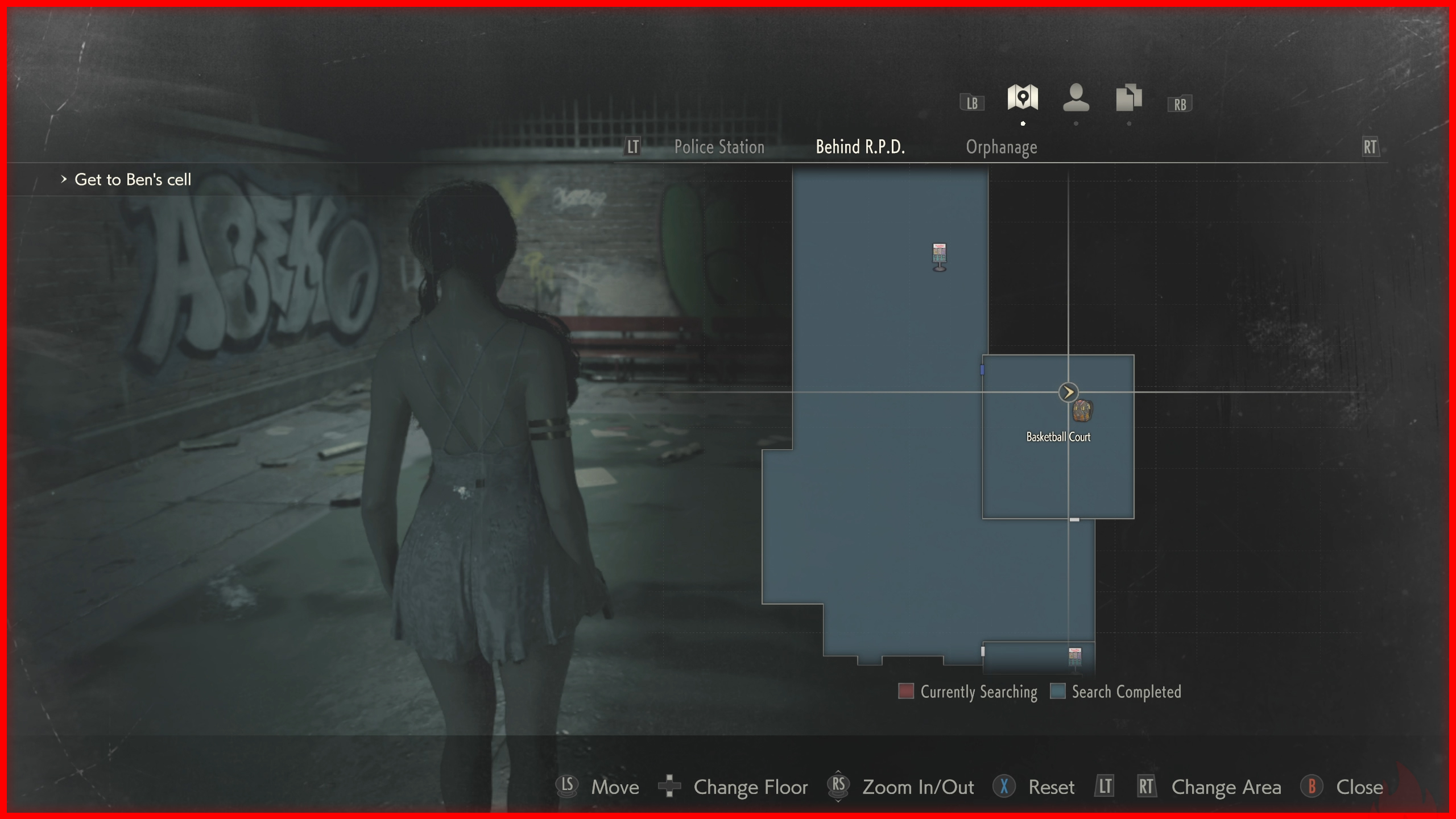Open the character status icon

tap(1076, 98)
